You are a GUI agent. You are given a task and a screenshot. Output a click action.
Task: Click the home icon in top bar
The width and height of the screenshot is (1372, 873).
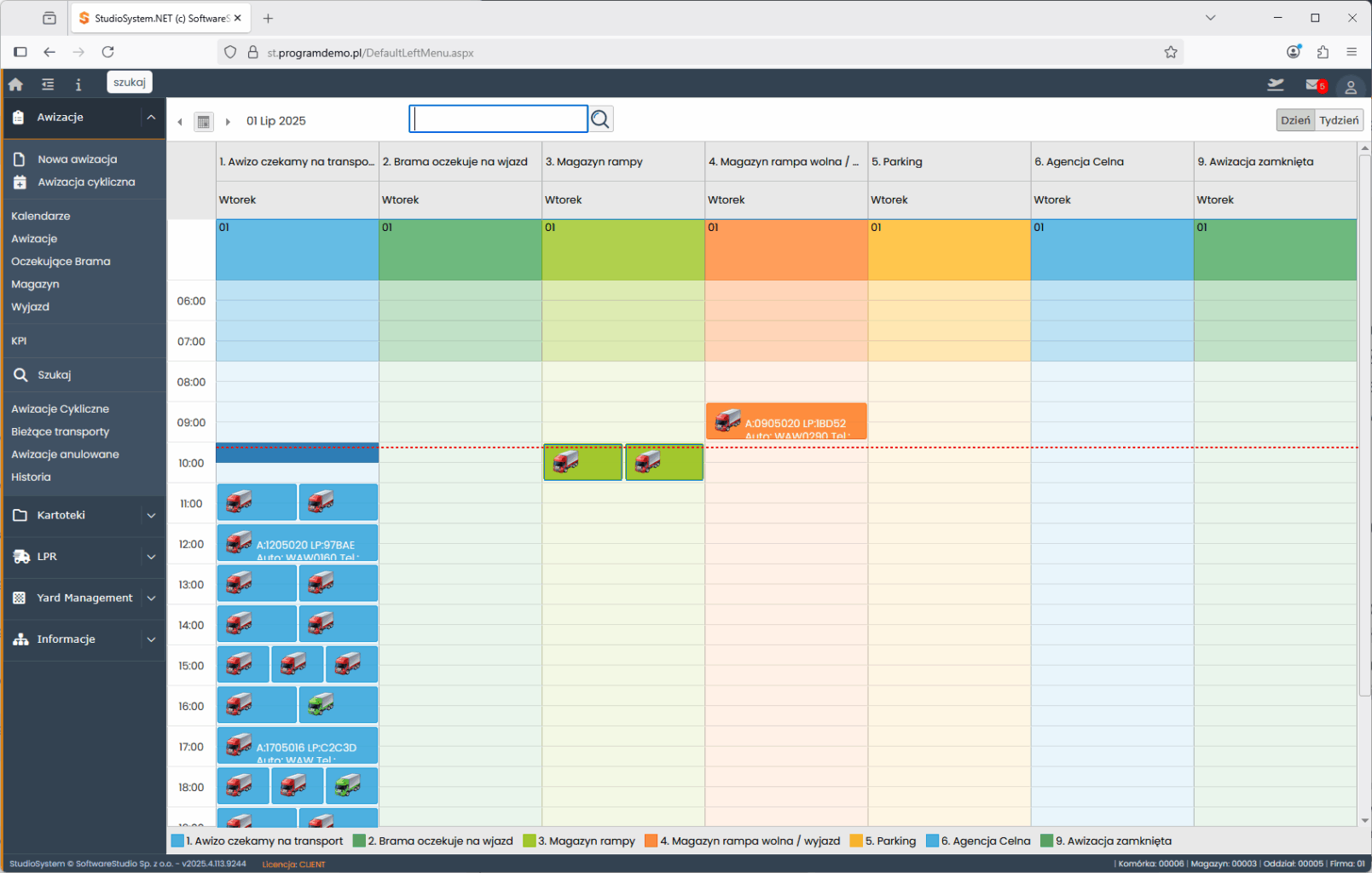click(x=15, y=84)
